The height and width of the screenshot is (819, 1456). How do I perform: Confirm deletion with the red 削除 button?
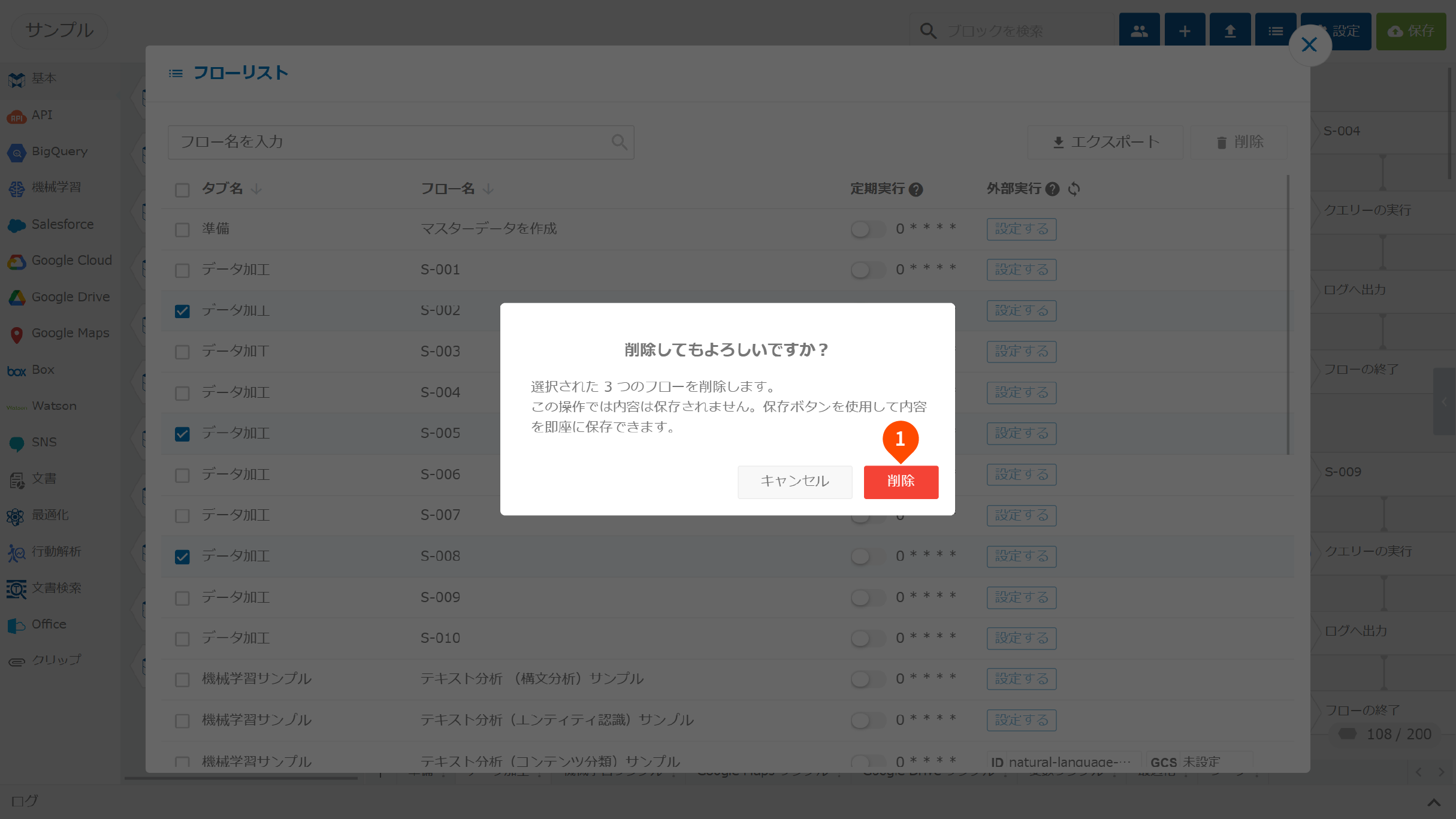tap(901, 481)
